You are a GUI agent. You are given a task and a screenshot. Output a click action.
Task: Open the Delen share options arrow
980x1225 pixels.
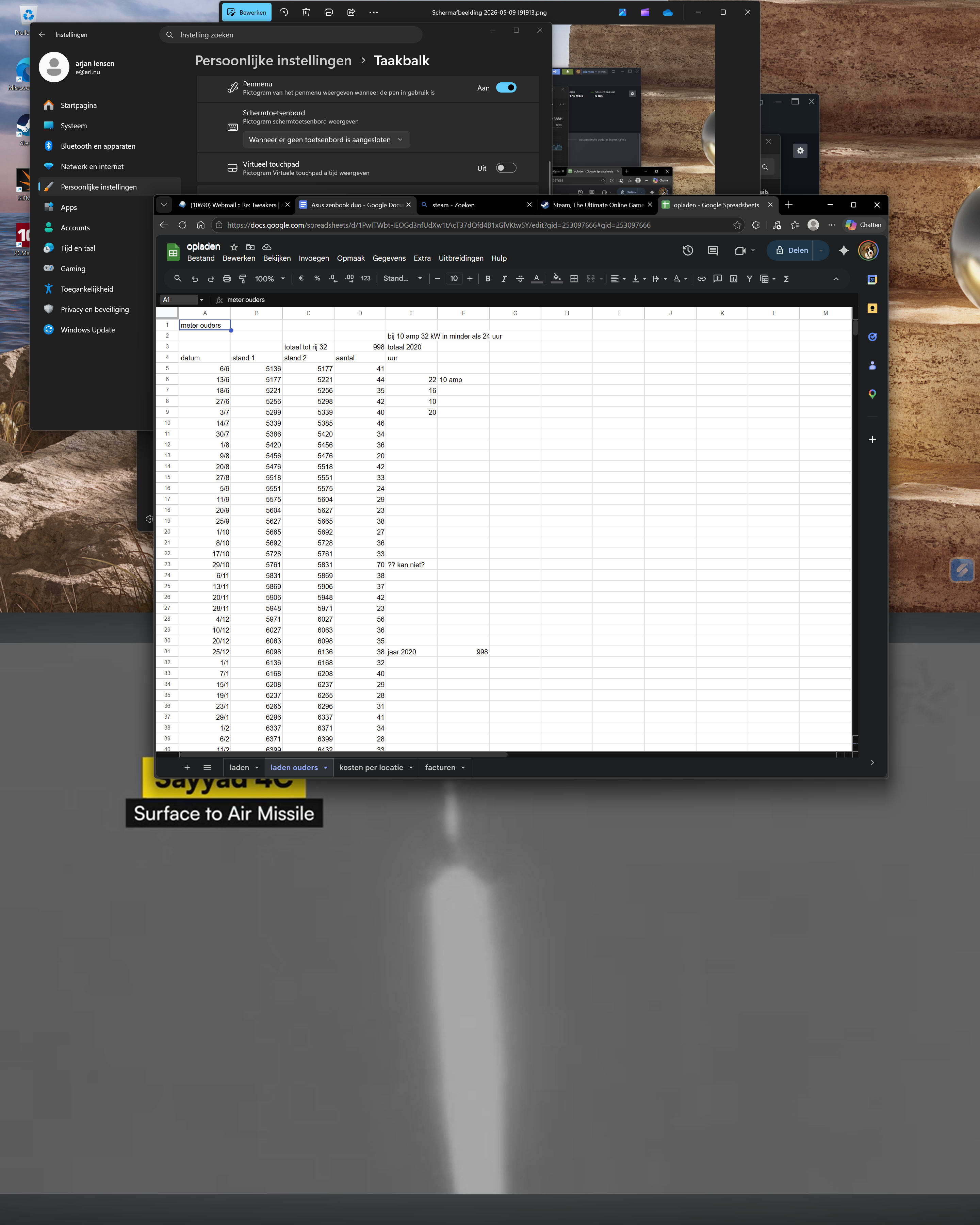click(821, 250)
